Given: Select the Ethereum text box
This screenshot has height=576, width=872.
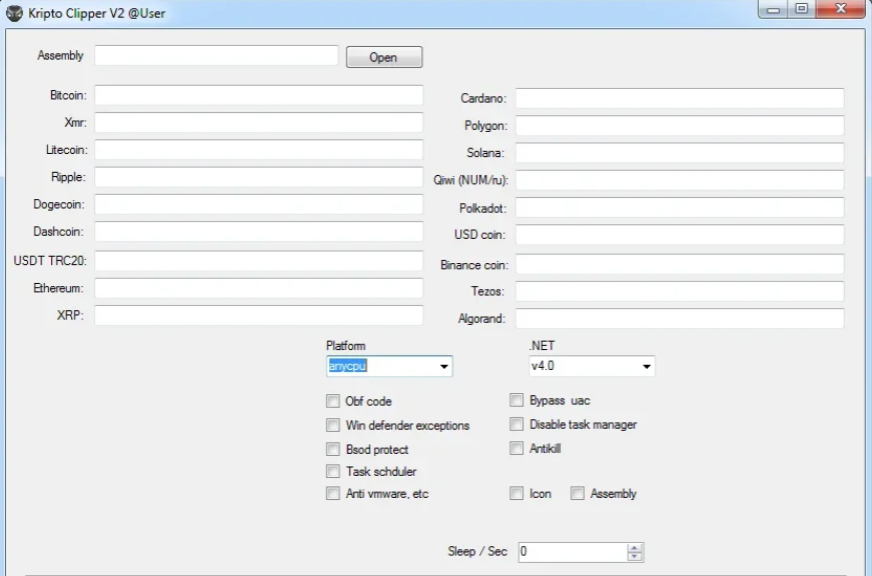Looking at the screenshot, I should 258,288.
